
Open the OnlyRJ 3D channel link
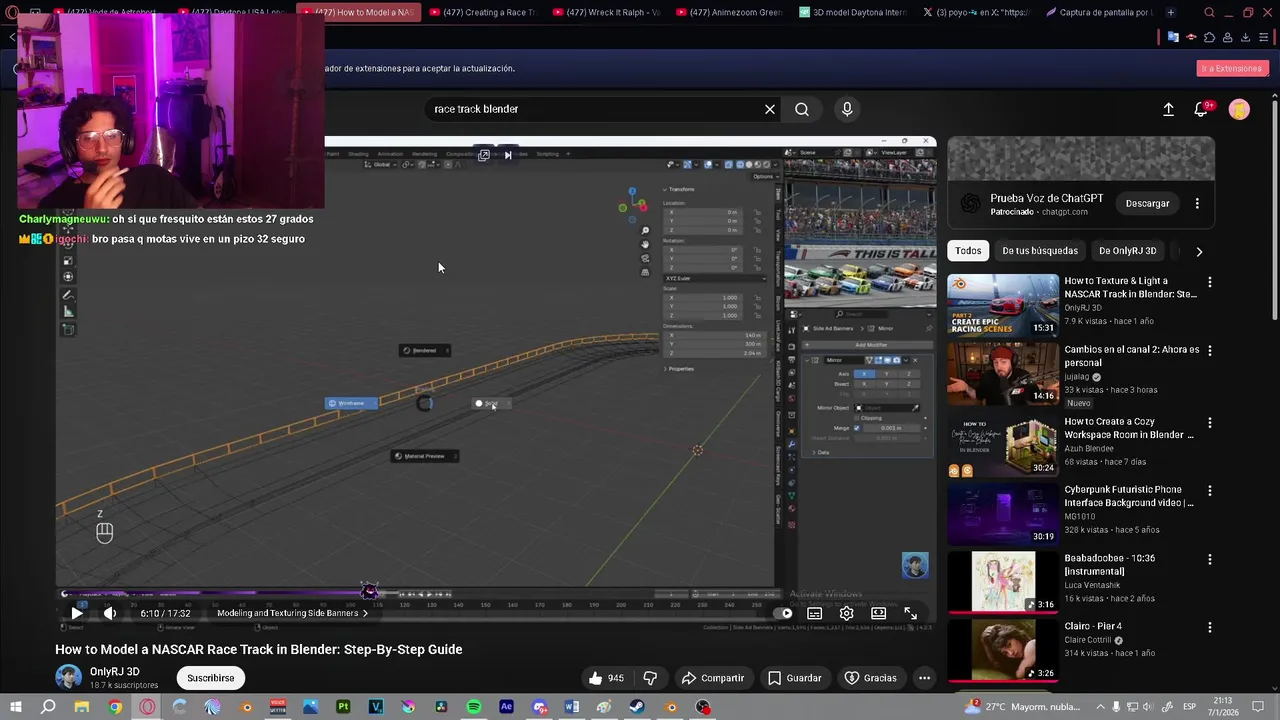tap(114, 672)
